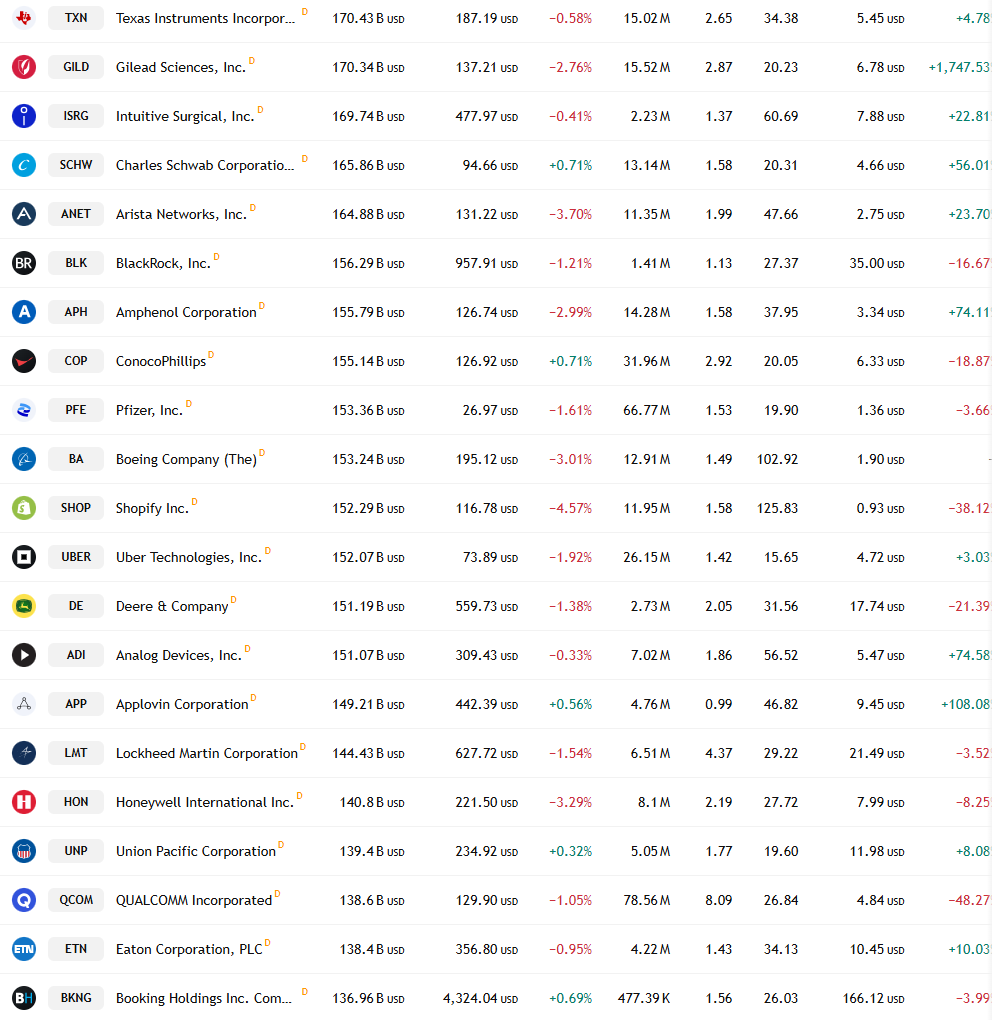Click the Pfizer logo icon
This screenshot has height=1020, width=992.
pos(24,410)
